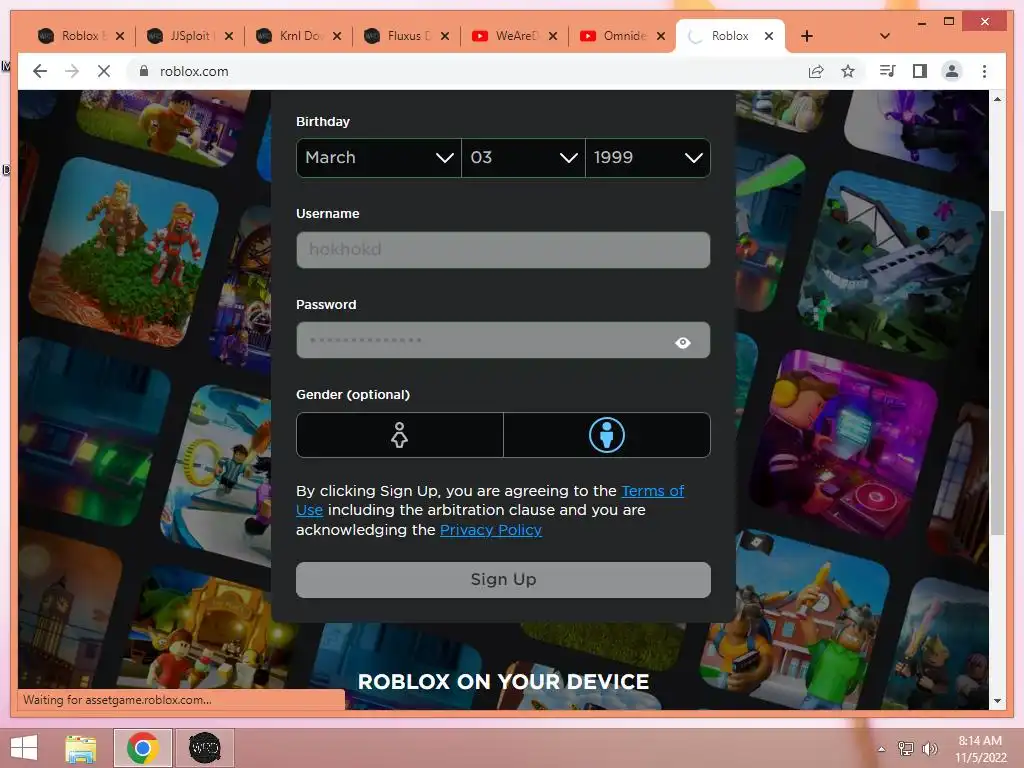Toggle Chrome side panel icon
Viewport: 1024px width, 768px height.
[x=920, y=71]
